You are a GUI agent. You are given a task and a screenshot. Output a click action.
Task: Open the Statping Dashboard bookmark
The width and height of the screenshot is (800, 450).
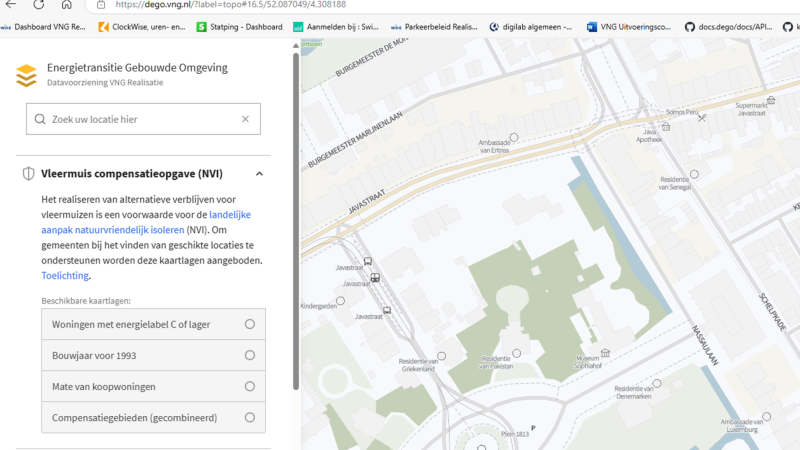239,27
